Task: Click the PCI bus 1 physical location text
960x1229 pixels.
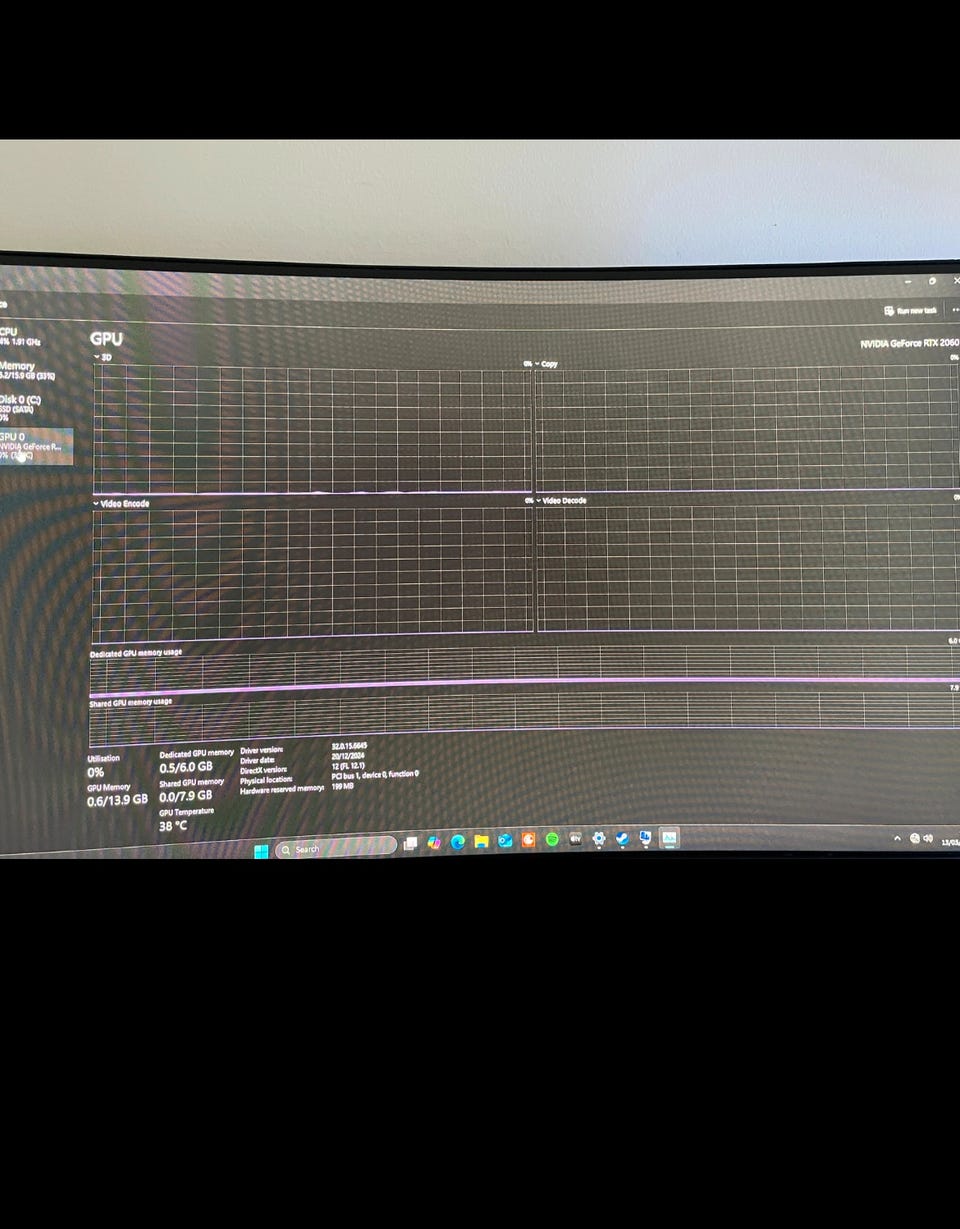Action: pyautogui.click(x=375, y=775)
